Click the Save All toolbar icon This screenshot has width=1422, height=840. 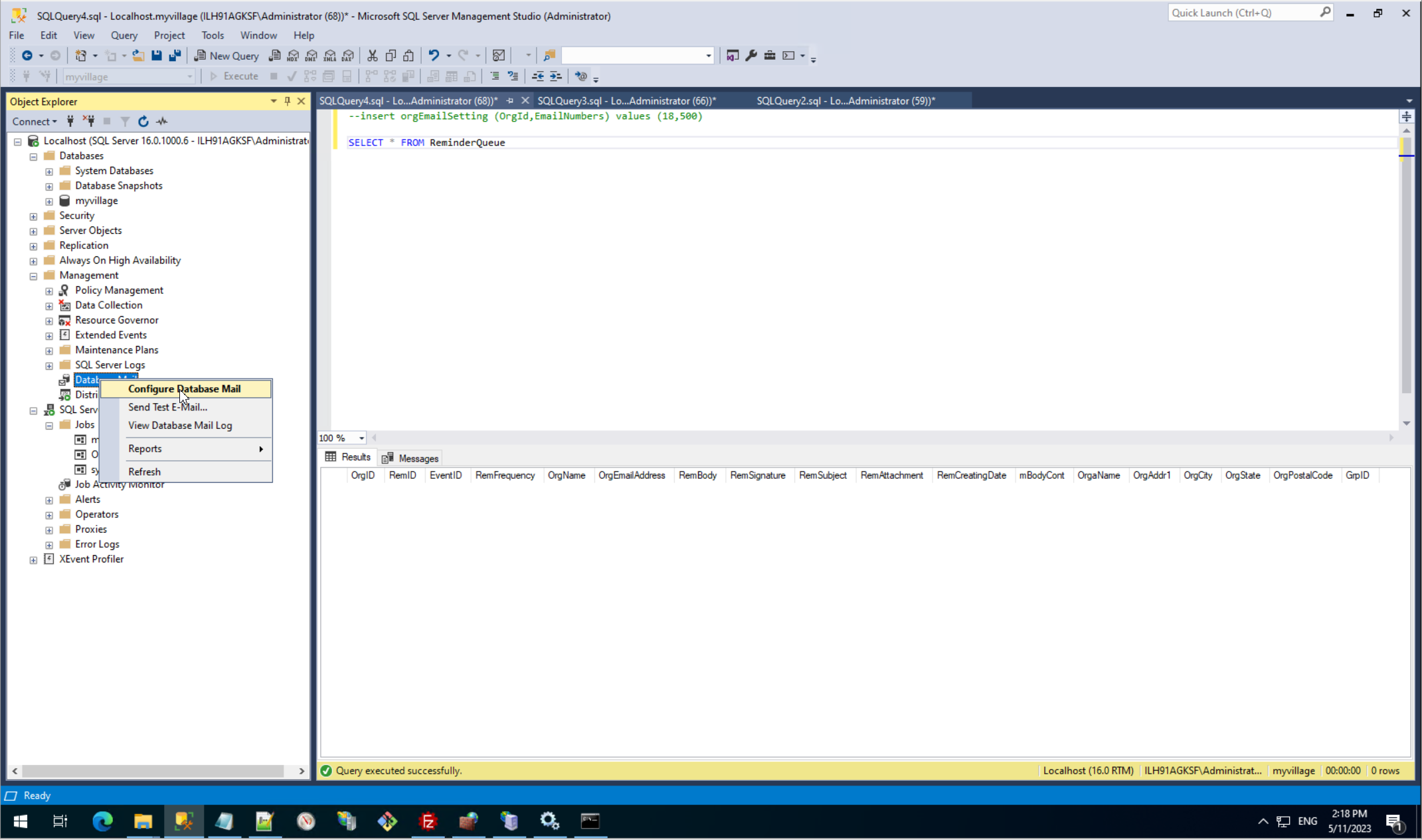(x=175, y=56)
